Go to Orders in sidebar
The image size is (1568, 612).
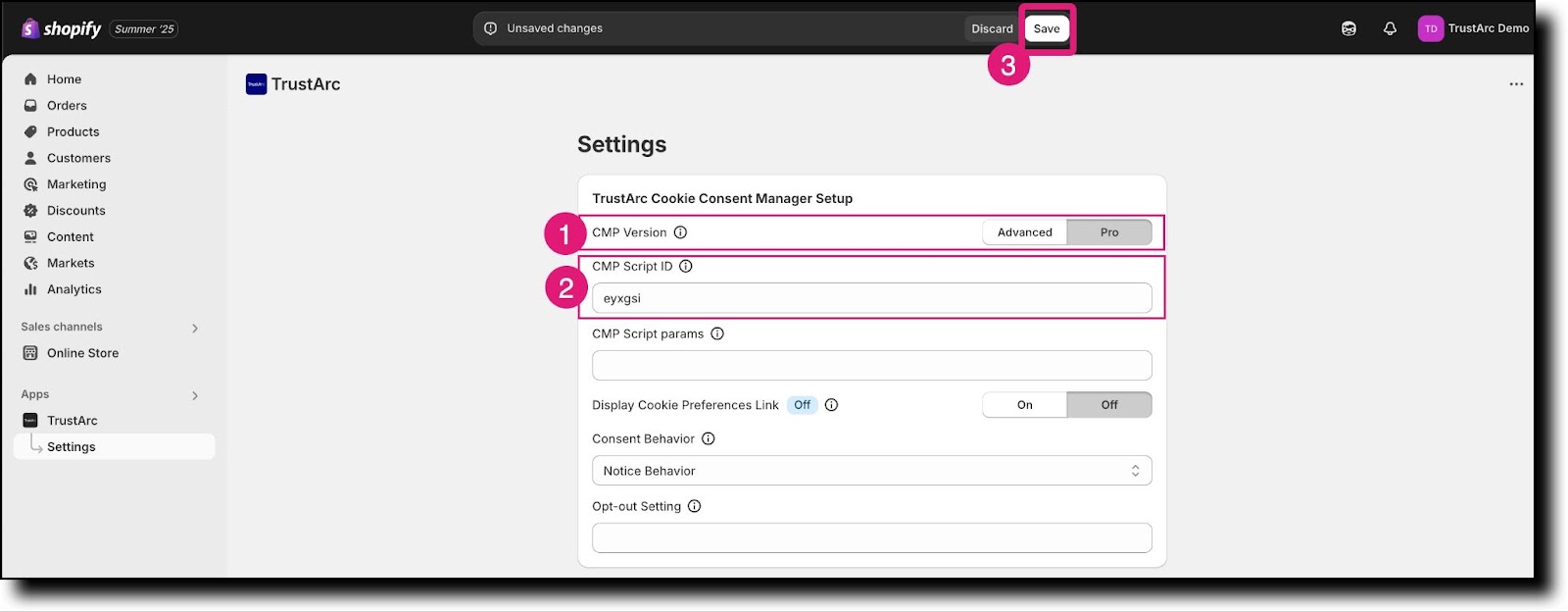(67, 106)
